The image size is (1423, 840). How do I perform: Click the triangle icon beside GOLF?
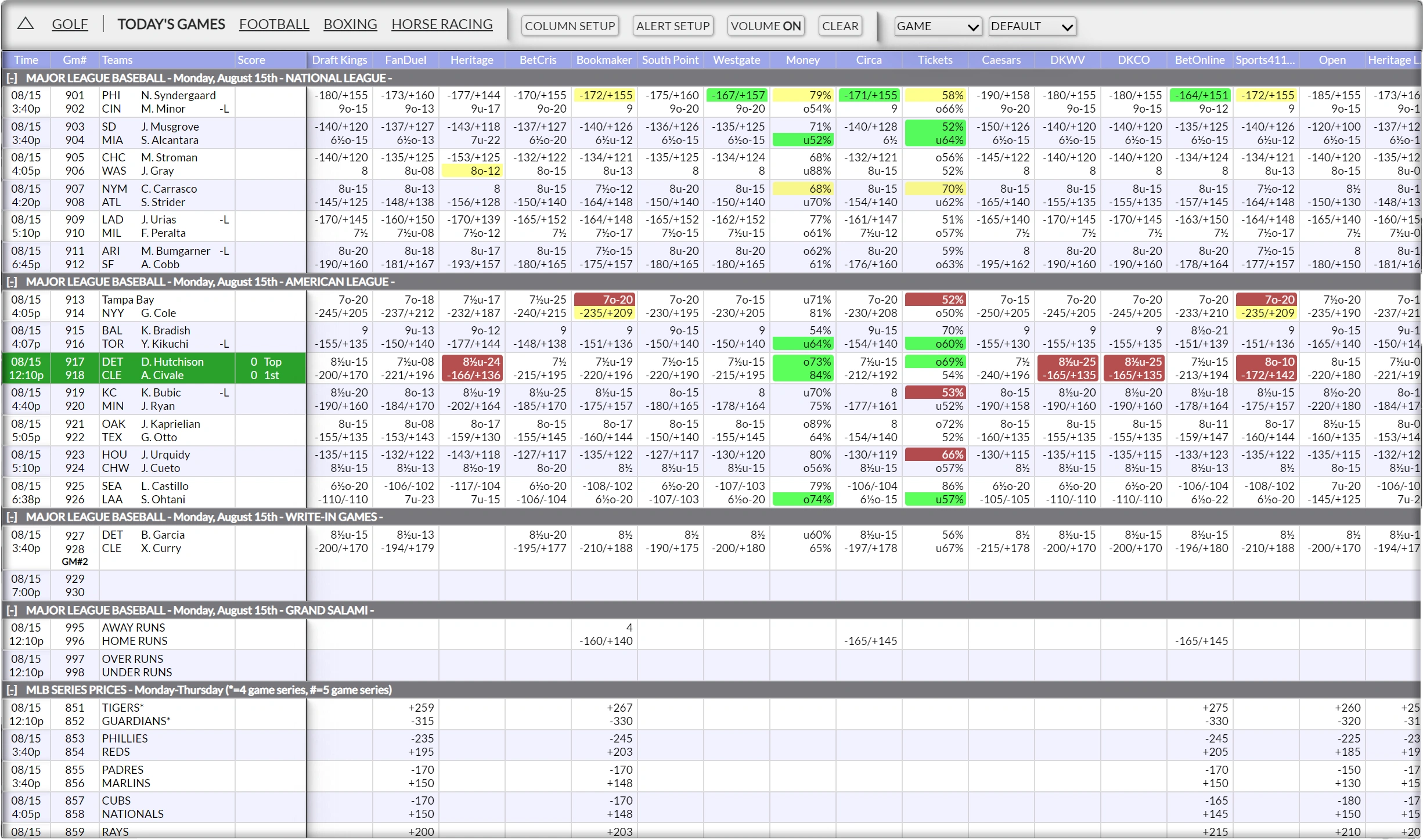(26, 24)
